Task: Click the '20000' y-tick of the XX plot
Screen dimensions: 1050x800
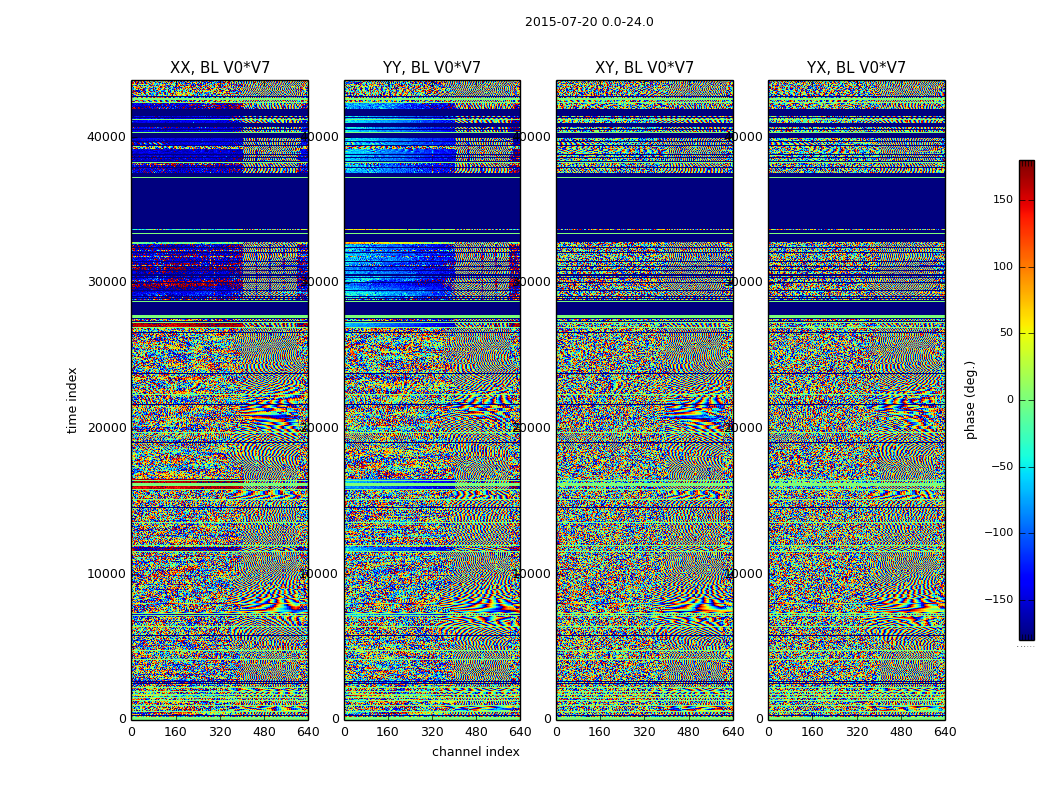Action: point(106,428)
